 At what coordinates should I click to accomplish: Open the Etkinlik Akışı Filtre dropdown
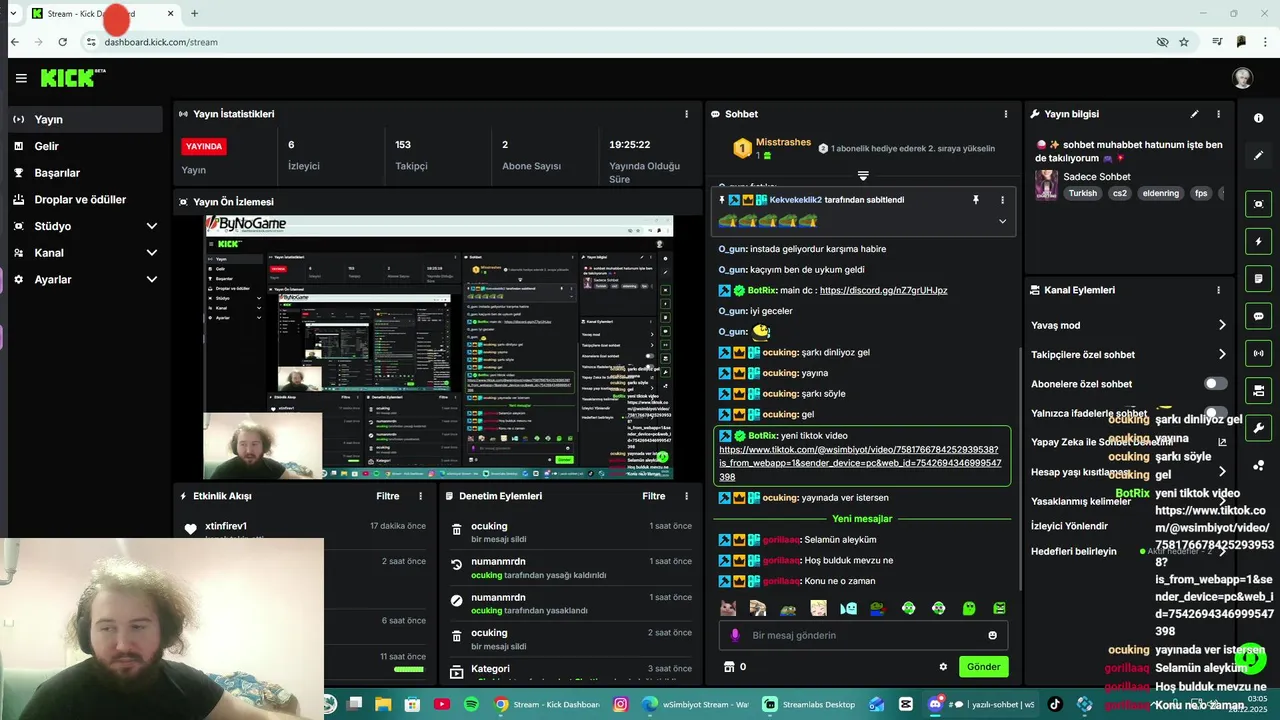(387, 496)
